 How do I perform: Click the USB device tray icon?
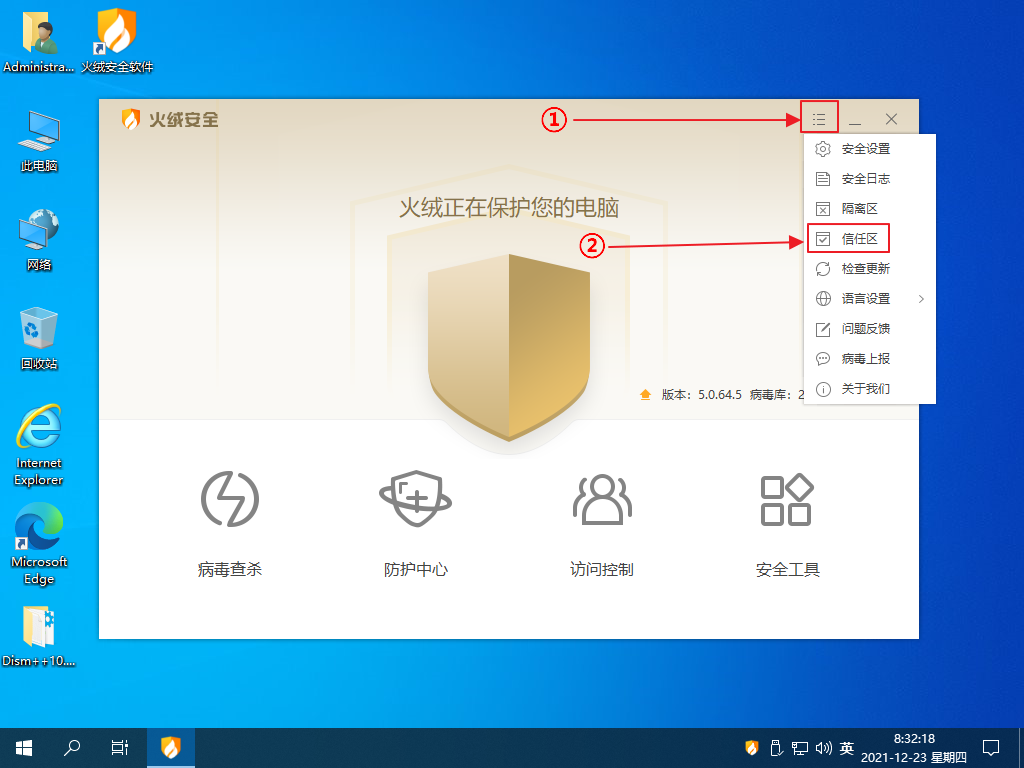tap(776, 748)
